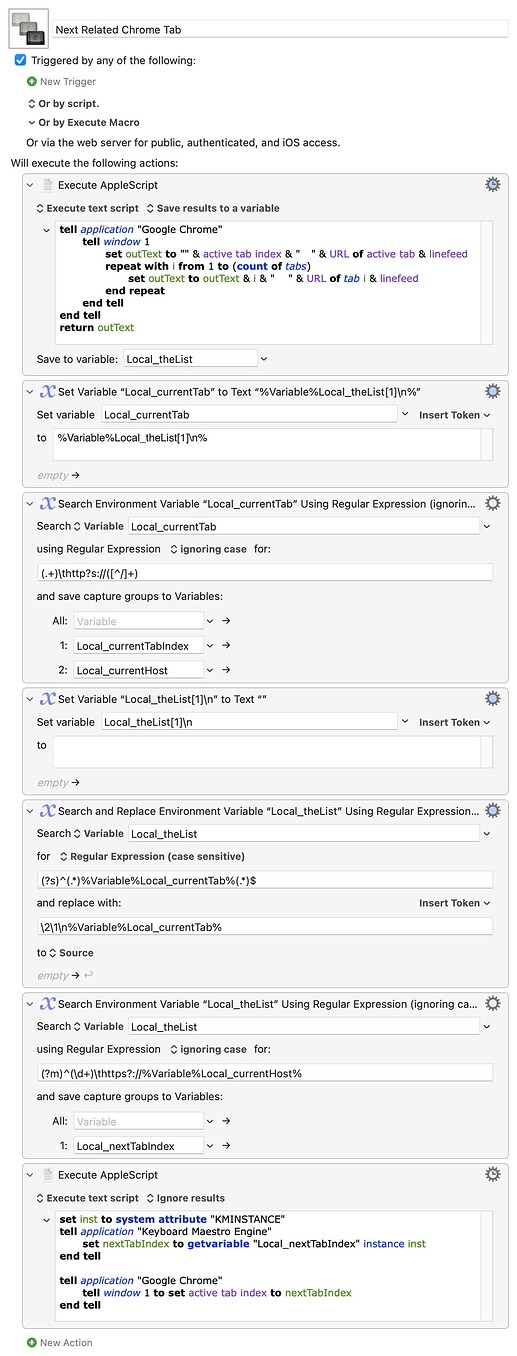This screenshot has width=517, height=1356.
Task: Click Insert Token in Set Variable Local_theList[1]\n action
Action: point(455,722)
